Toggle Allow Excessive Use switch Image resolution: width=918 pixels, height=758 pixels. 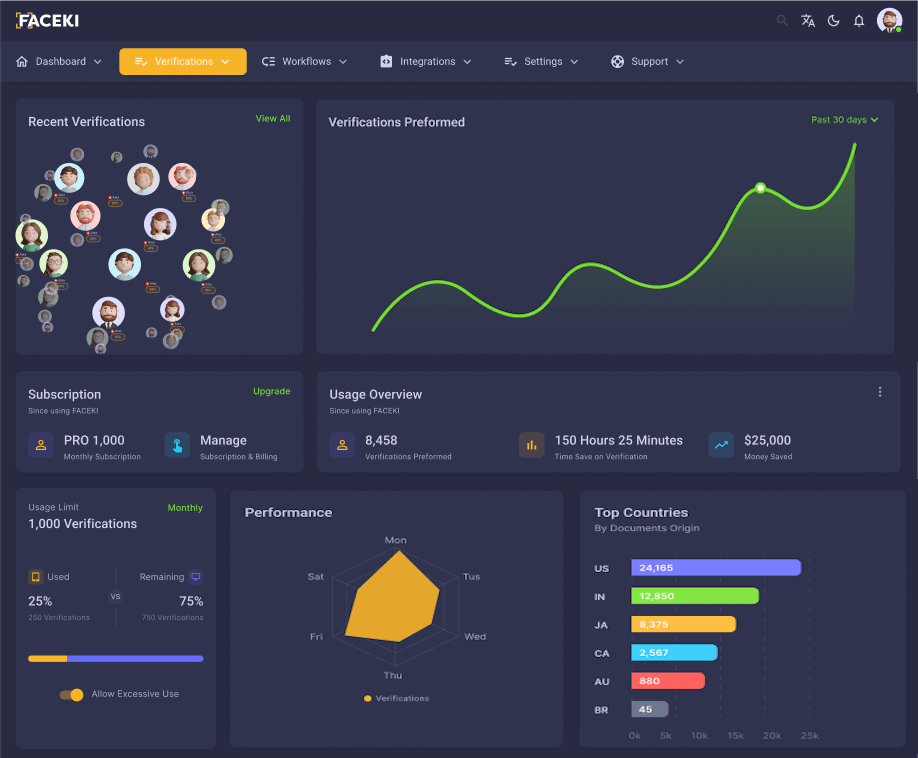[72, 694]
